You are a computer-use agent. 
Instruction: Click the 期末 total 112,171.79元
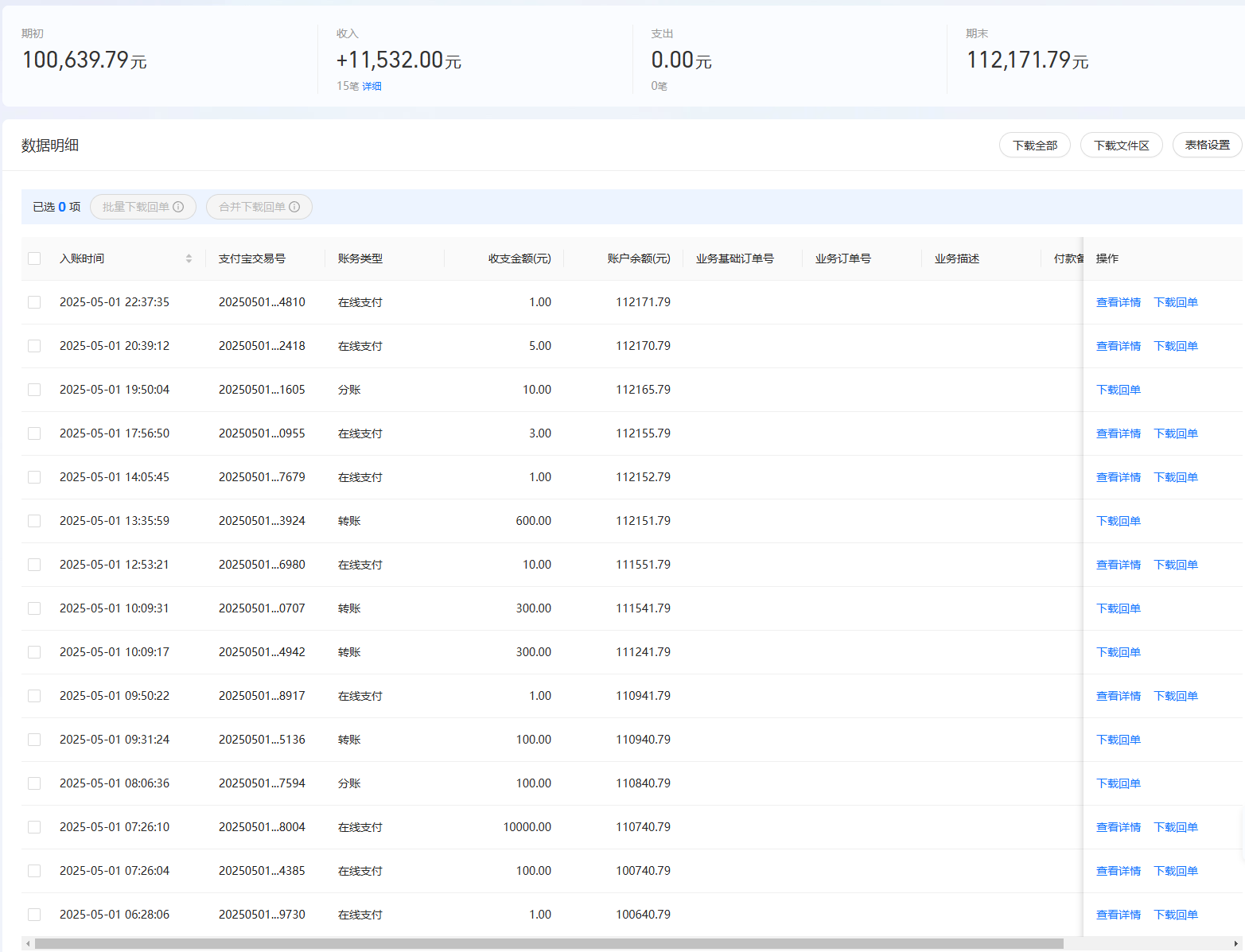click(x=1027, y=60)
